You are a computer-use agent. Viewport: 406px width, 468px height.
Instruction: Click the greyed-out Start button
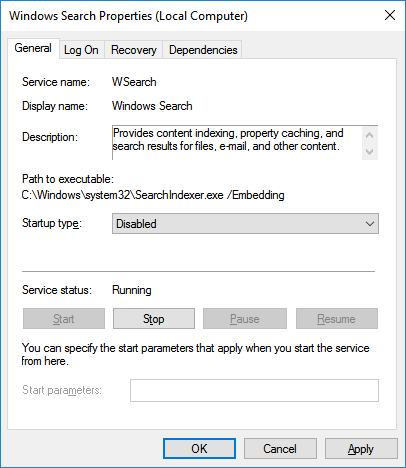[x=64, y=319]
